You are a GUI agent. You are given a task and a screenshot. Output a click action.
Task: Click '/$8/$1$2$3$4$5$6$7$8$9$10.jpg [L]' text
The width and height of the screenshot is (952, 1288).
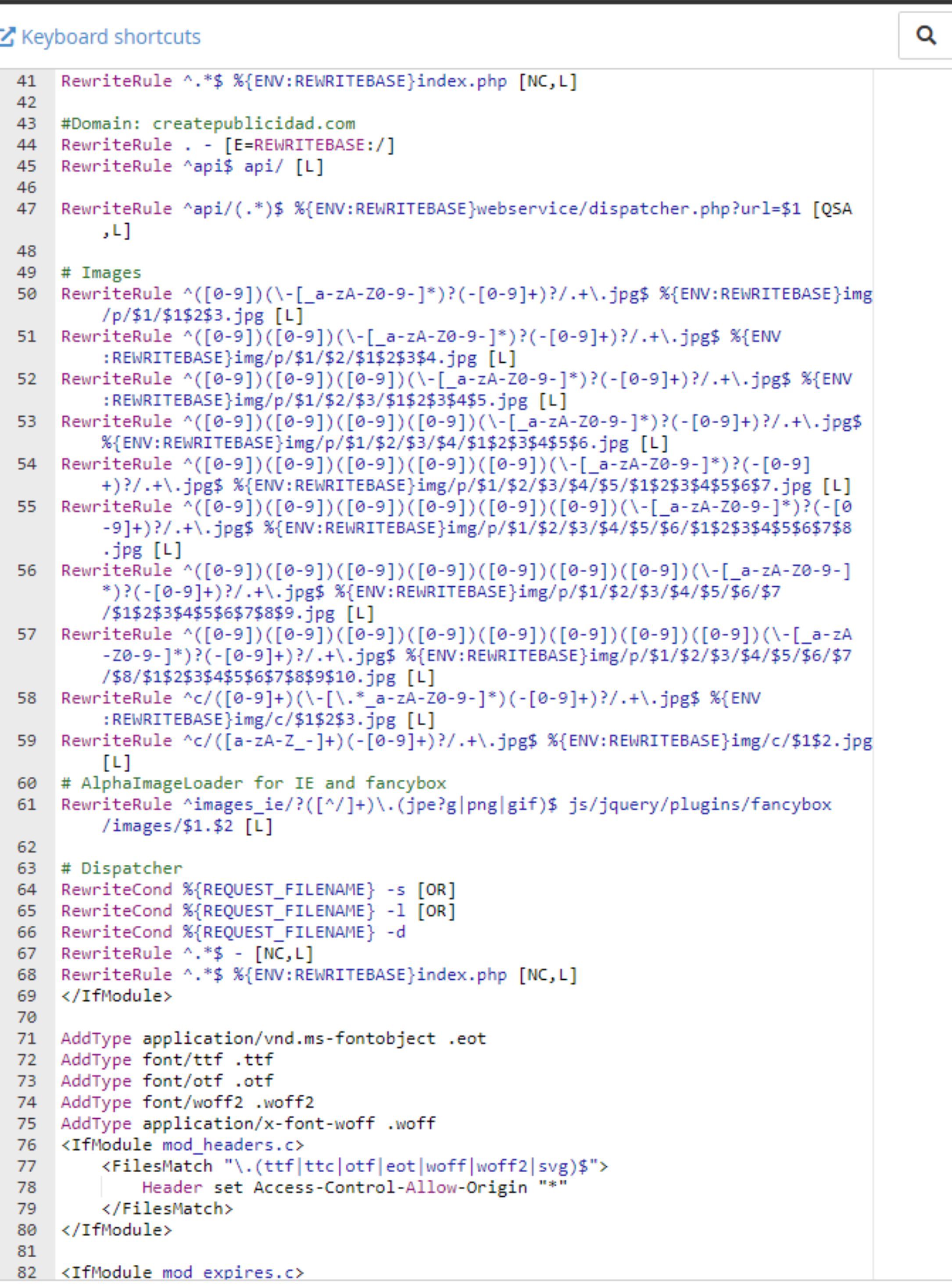pos(268,678)
